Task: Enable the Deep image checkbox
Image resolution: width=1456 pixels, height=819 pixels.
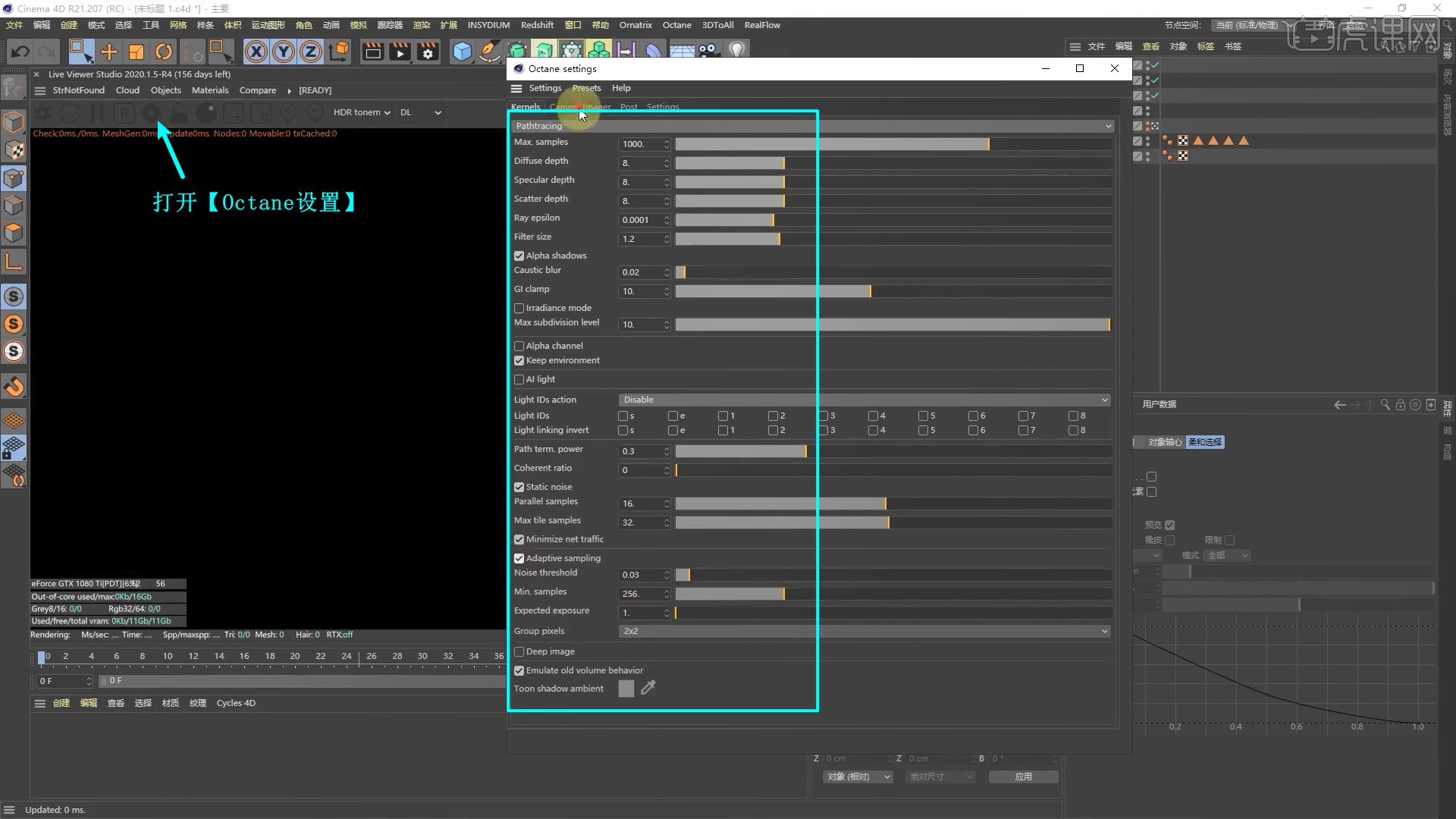Action: pos(519,652)
